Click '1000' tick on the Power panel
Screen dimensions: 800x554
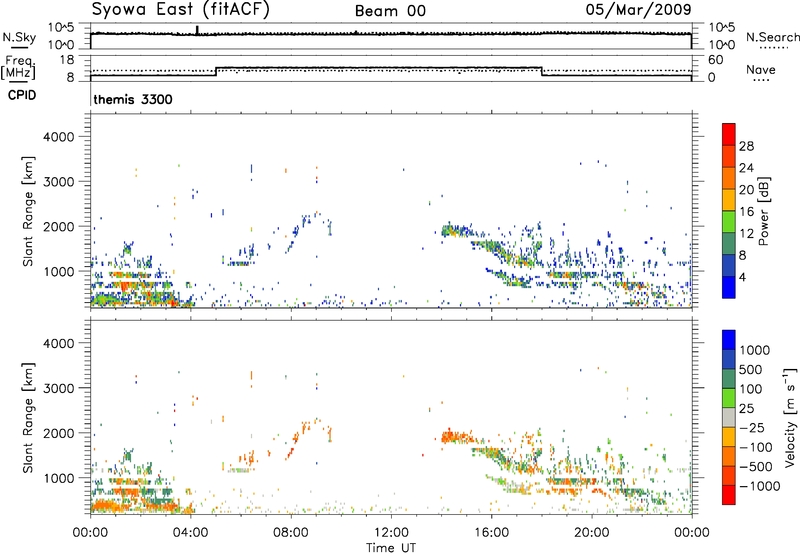pyautogui.click(x=58, y=271)
